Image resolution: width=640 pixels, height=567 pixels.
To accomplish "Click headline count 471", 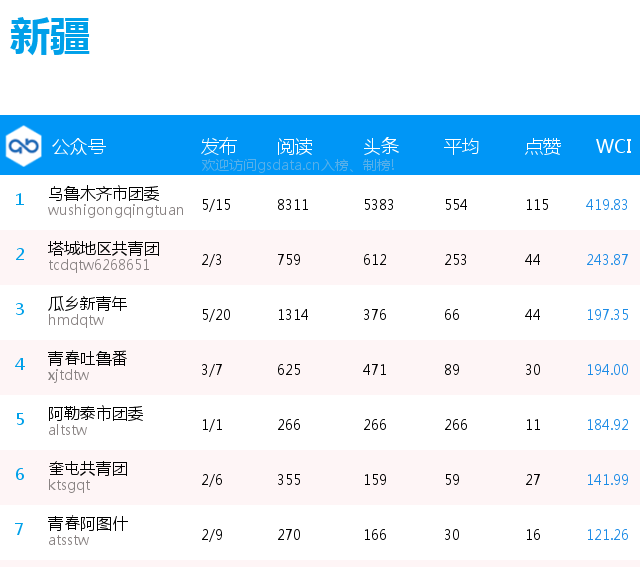I will [x=375, y=370].
